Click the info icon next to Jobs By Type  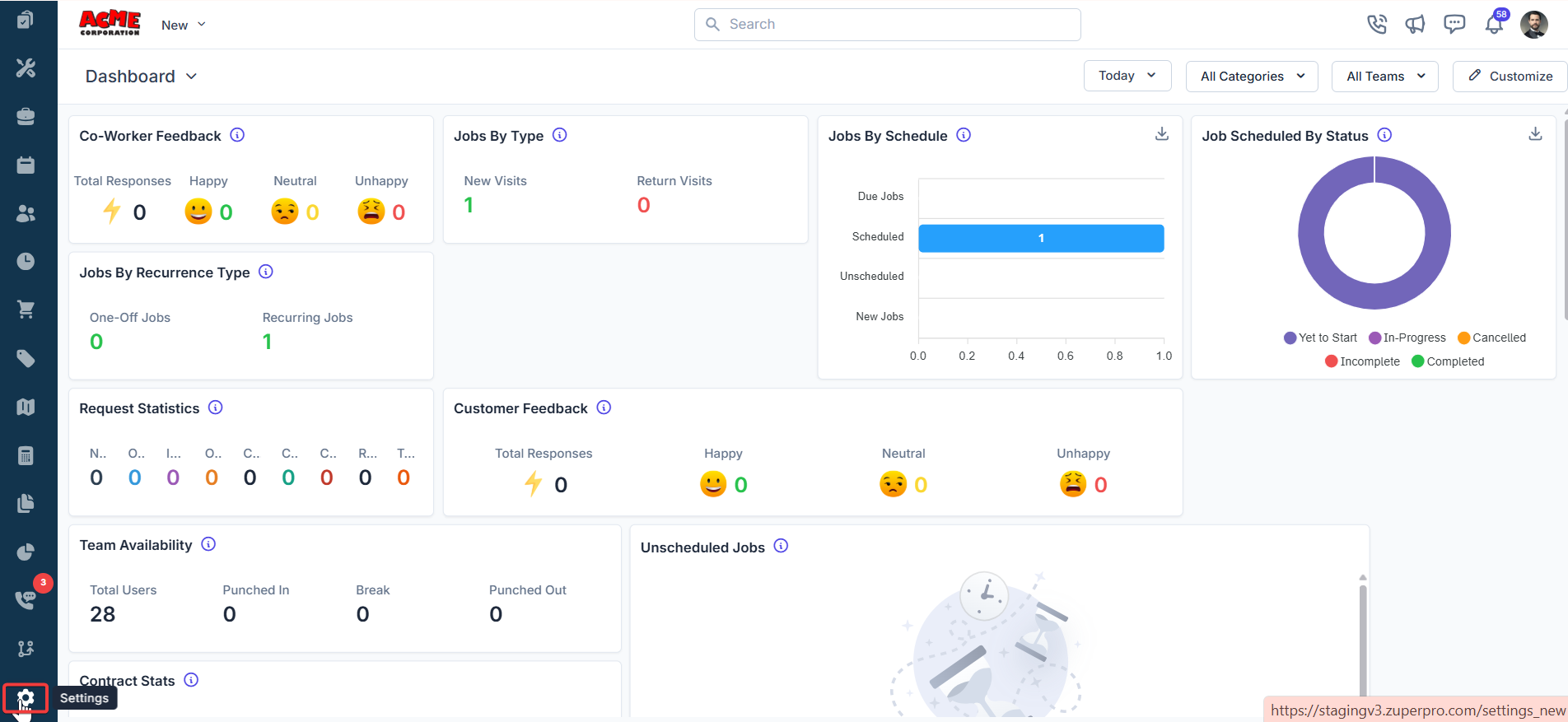(560, 135)
